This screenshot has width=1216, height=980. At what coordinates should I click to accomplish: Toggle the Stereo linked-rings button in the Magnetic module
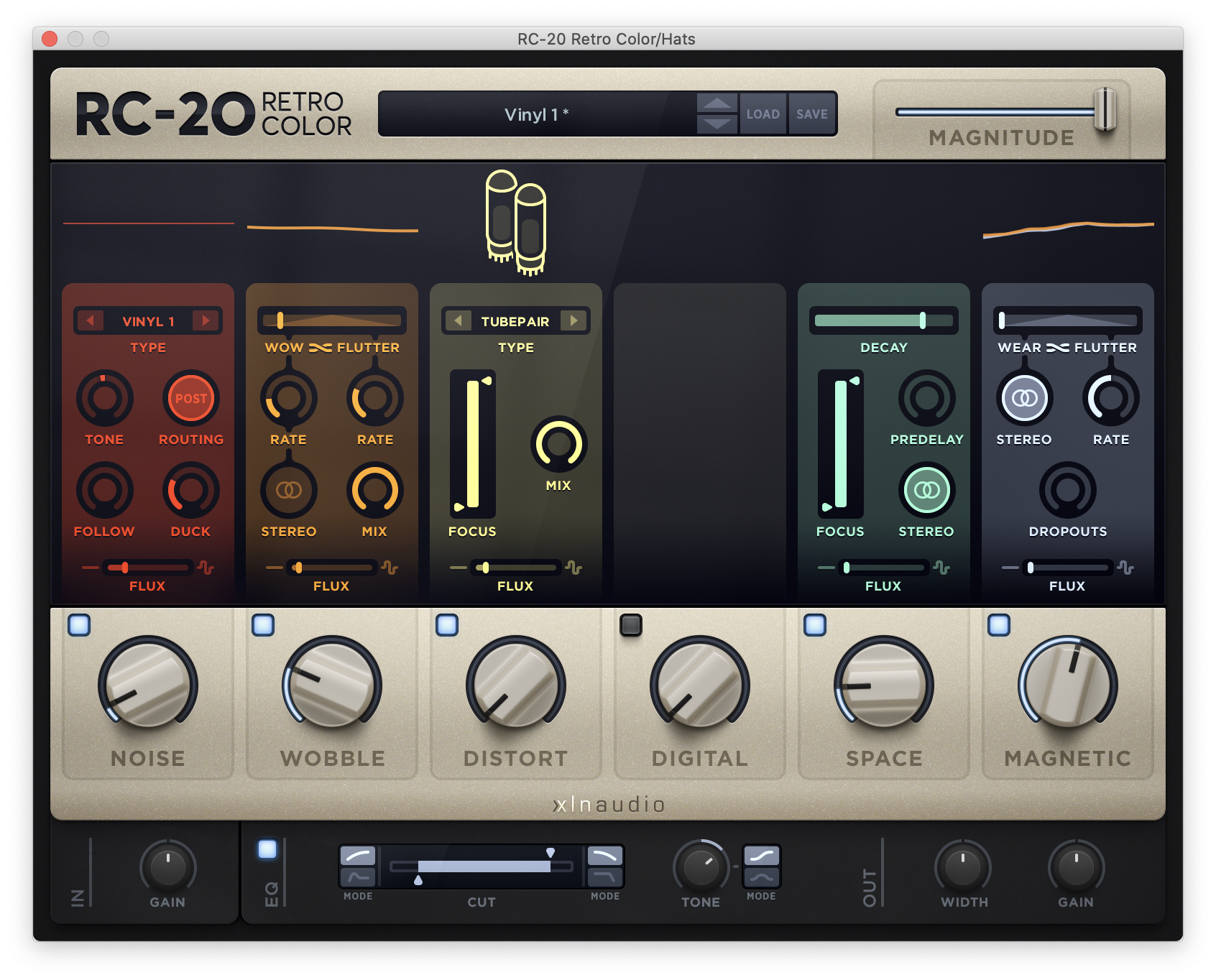[1025, 398]
